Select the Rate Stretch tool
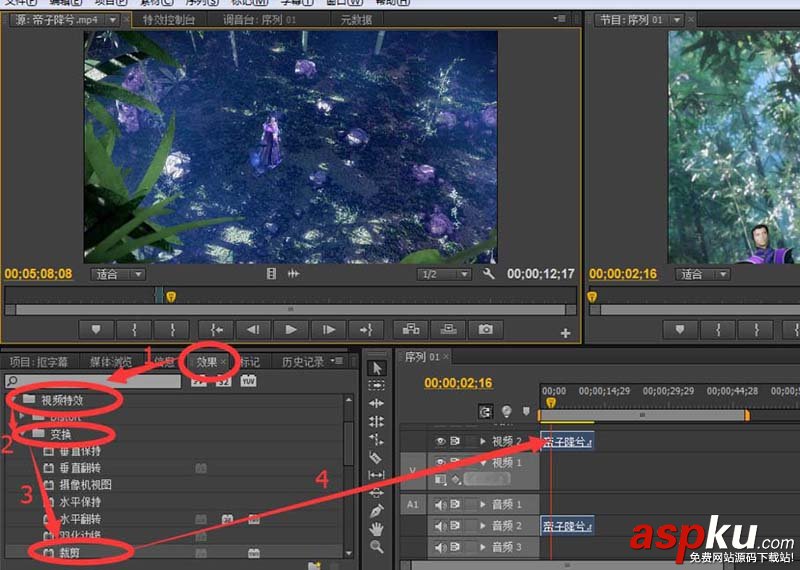Viewport: 800px width, 570px height. tap(377, 439)
